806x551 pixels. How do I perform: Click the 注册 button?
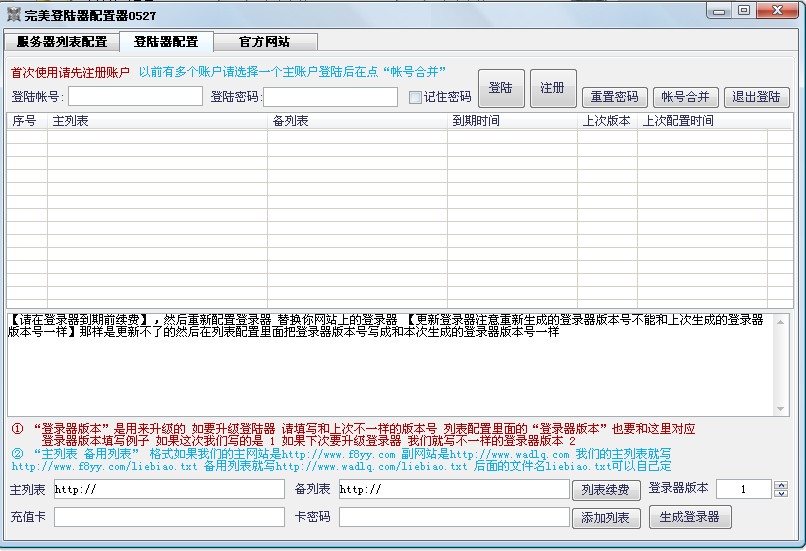552,88
